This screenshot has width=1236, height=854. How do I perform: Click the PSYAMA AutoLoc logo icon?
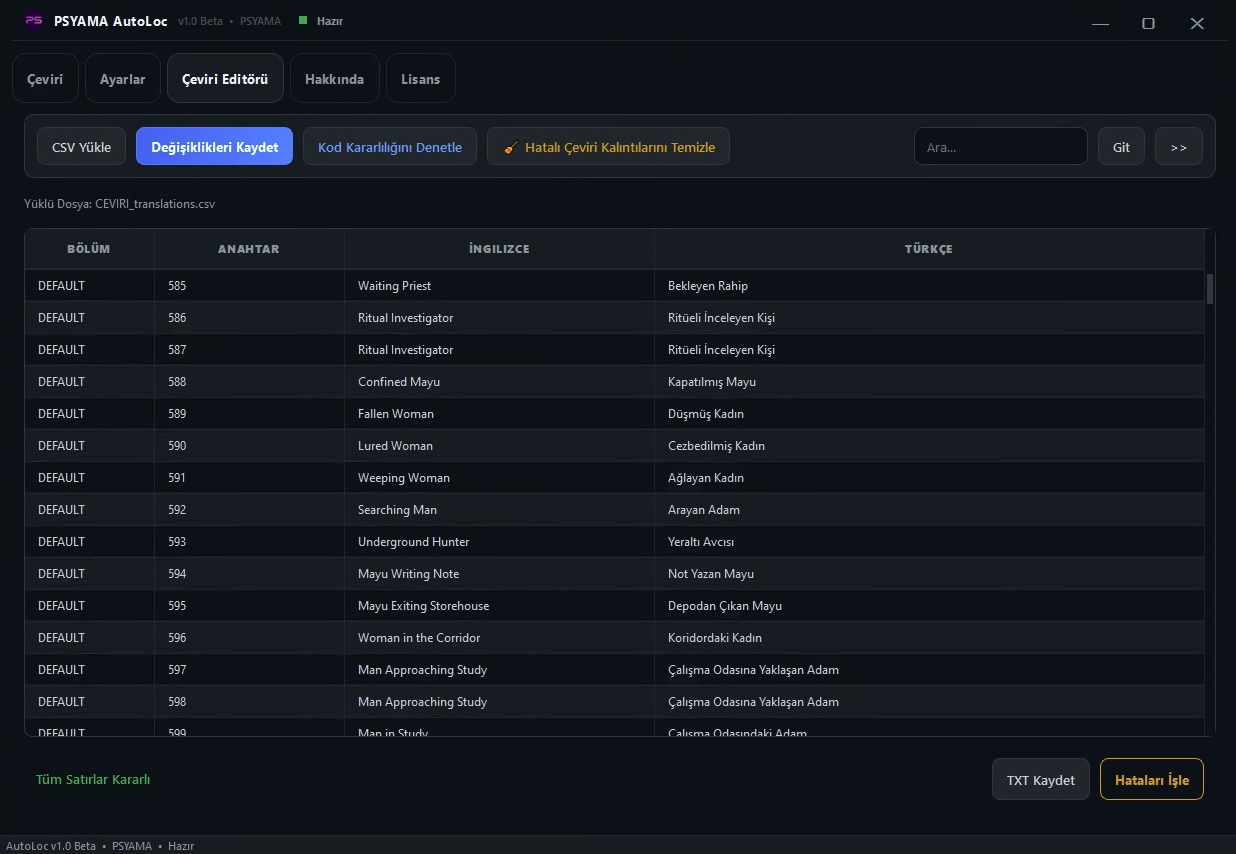pos(34,21)
